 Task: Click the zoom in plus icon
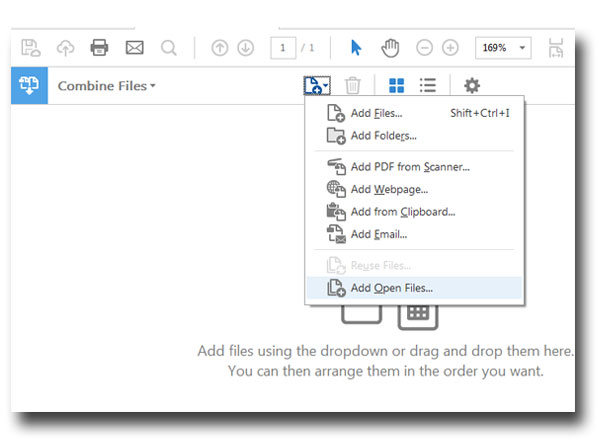(x=451, y=48)
